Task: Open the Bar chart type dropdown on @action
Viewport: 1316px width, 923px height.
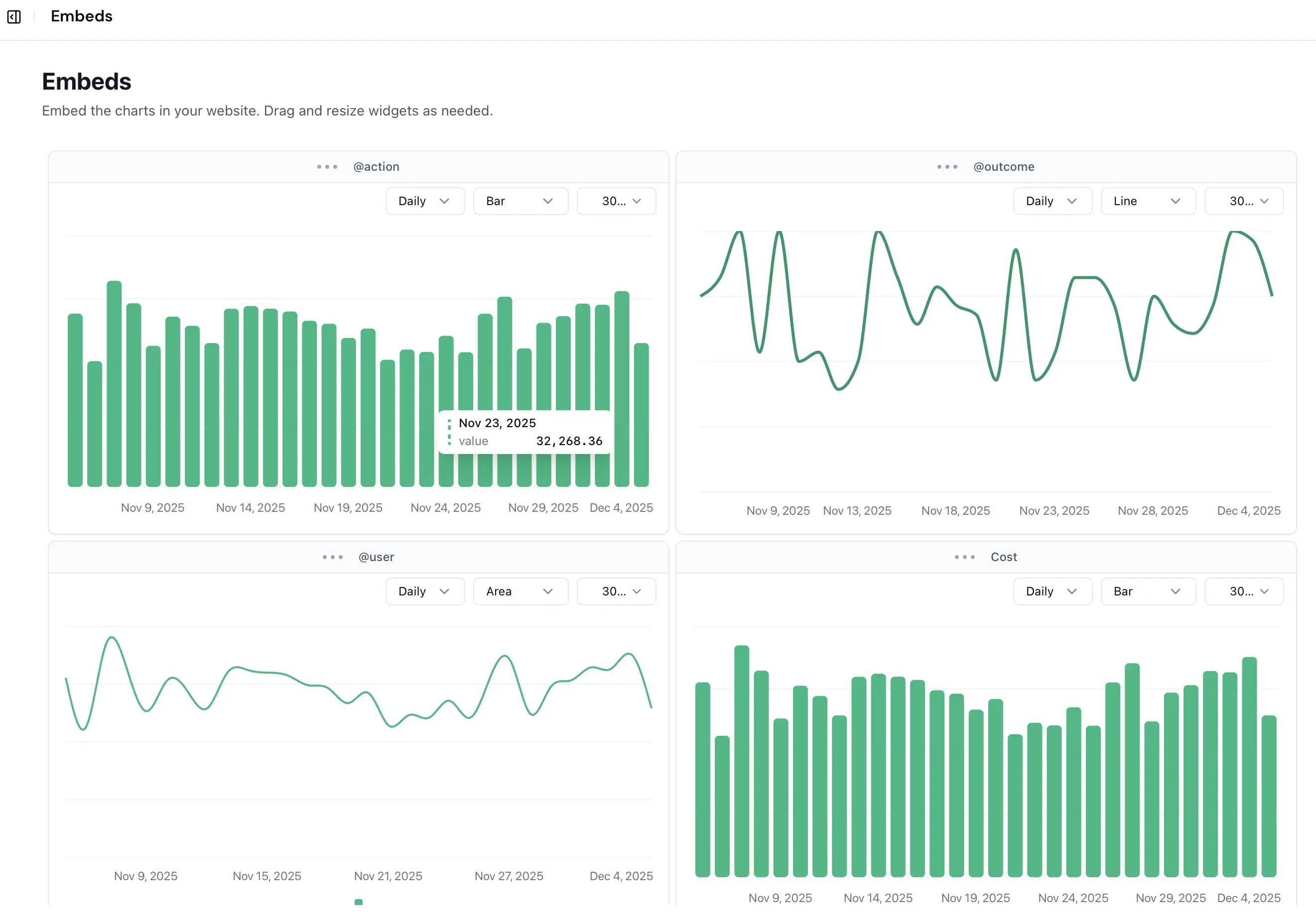Action: [x=521, y=201]
